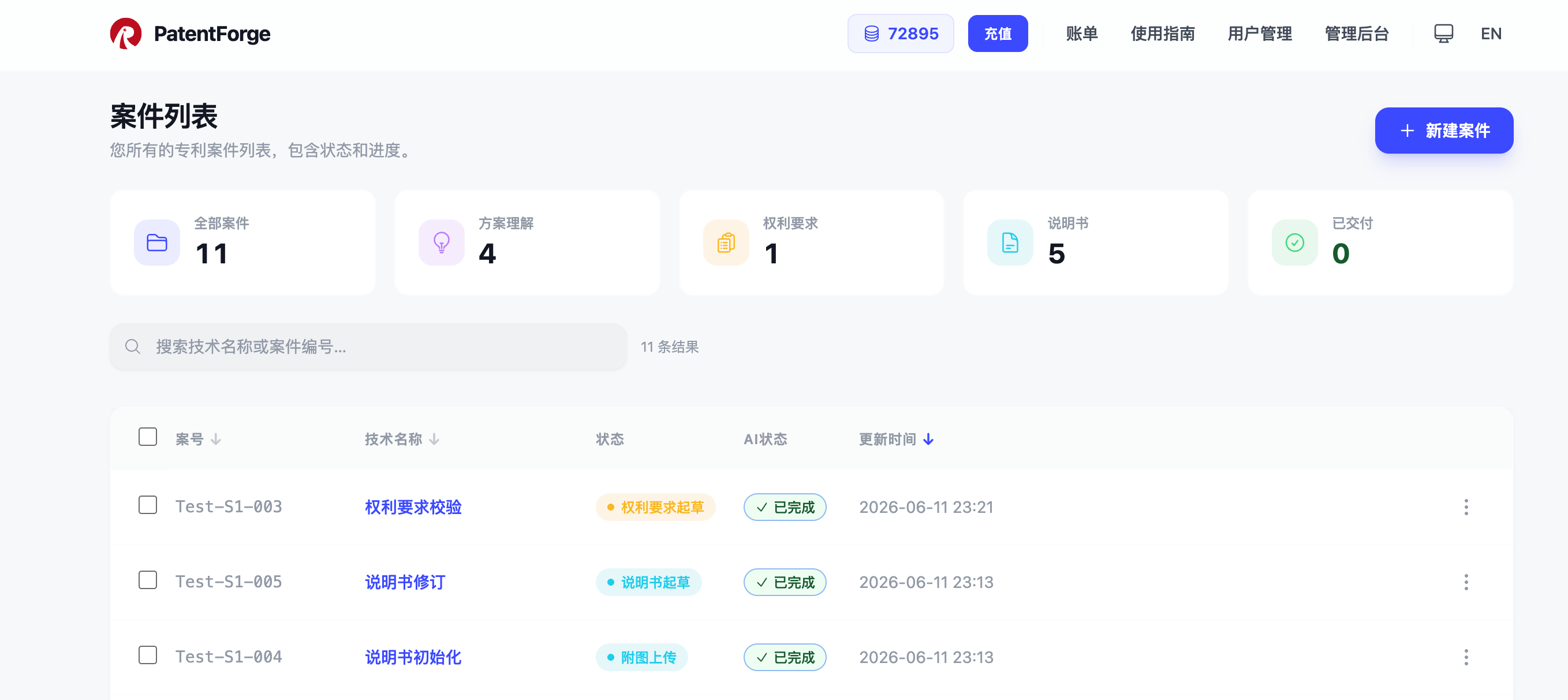Open the 用户管理 menu item
The image size is (1568, 700).
pyautogui.click(x=1259, y=33)
